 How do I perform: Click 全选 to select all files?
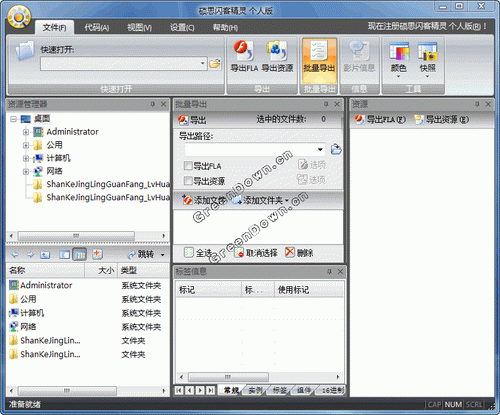point(198,253)
